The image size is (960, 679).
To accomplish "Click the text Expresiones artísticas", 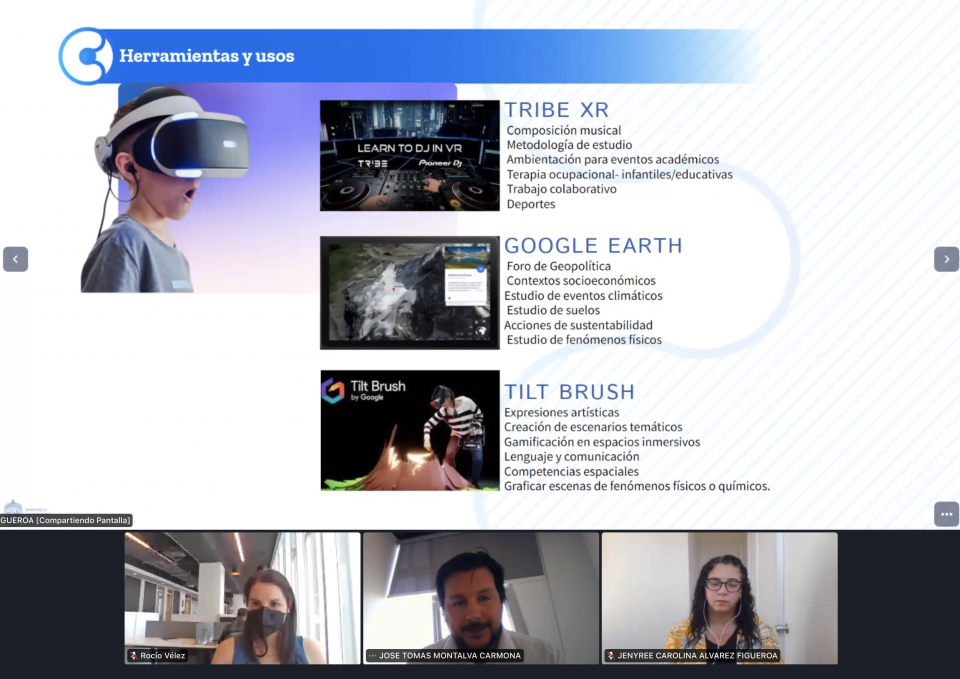I will (562, 413).
